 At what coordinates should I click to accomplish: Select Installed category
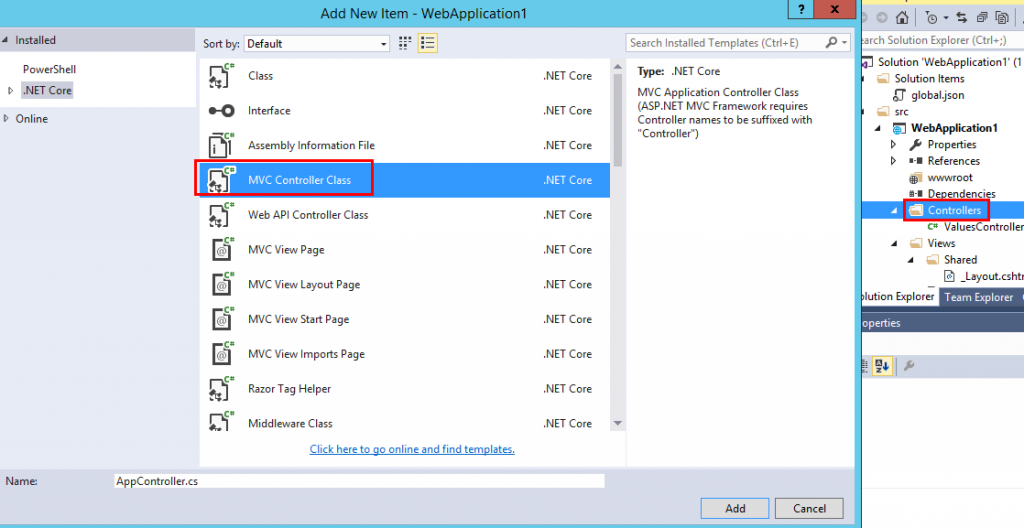coord(35,40)
